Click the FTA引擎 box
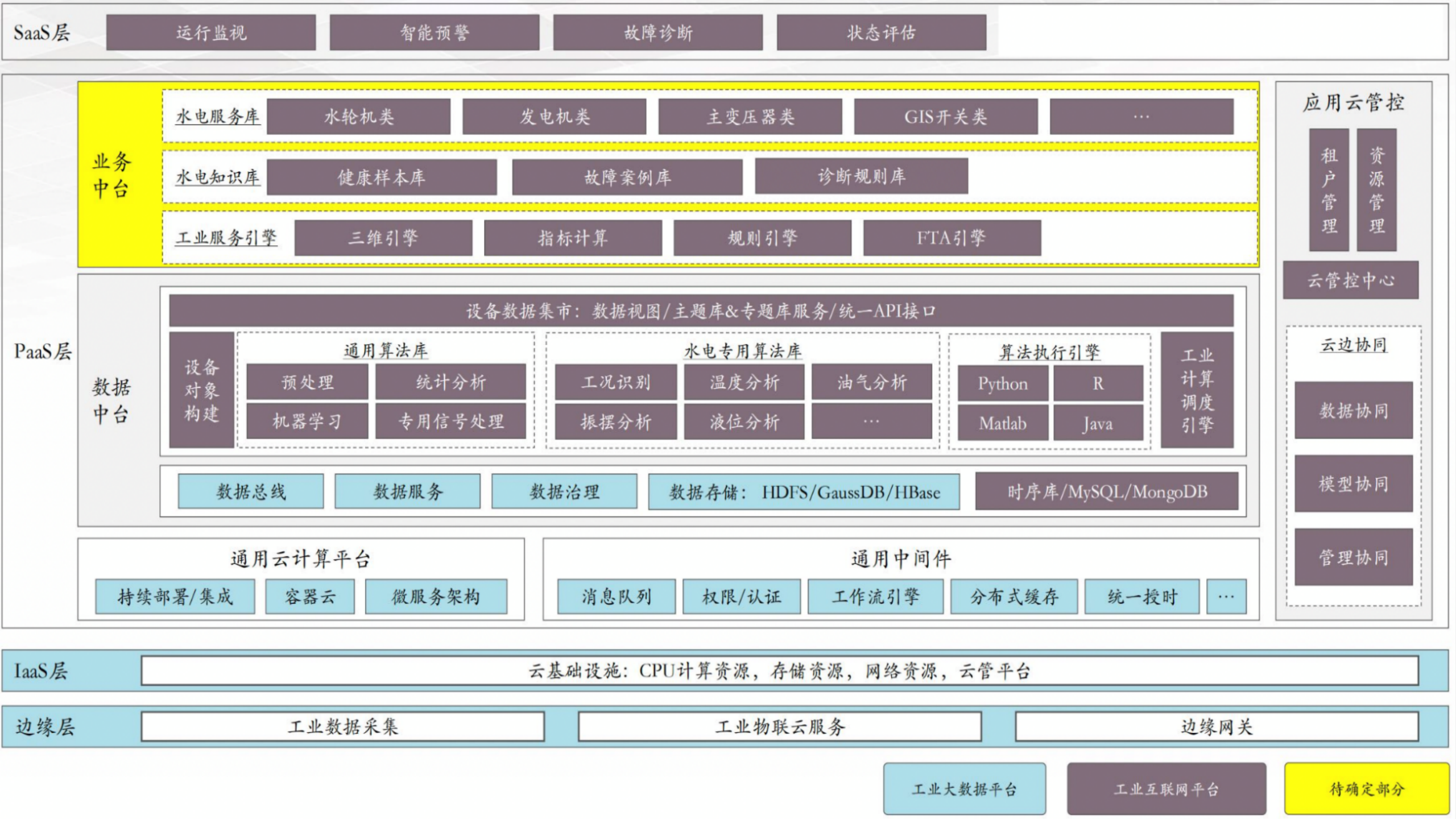 click(x=952, y=238)
